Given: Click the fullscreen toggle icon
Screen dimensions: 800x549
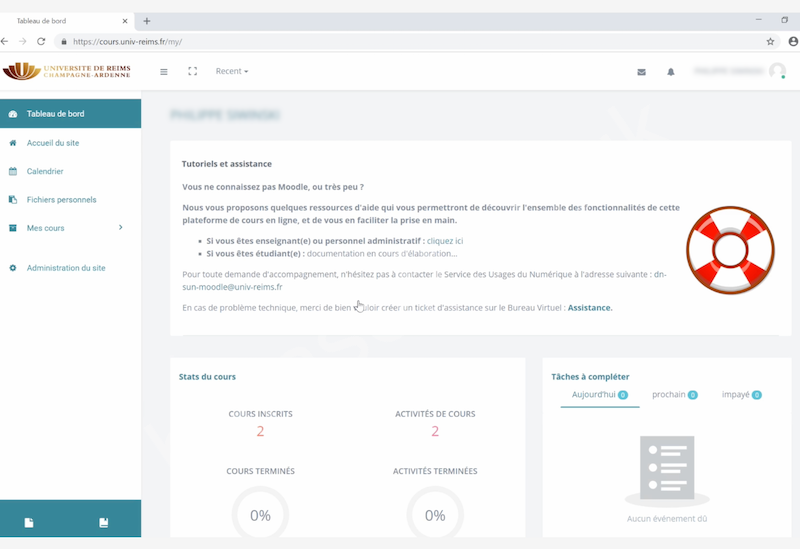Looking at the screenshot, I should (192, 71).
